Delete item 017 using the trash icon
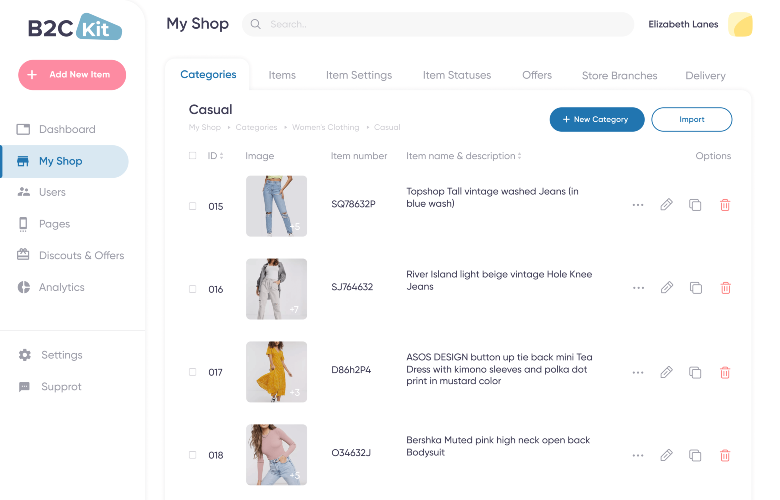 (725, 372)
